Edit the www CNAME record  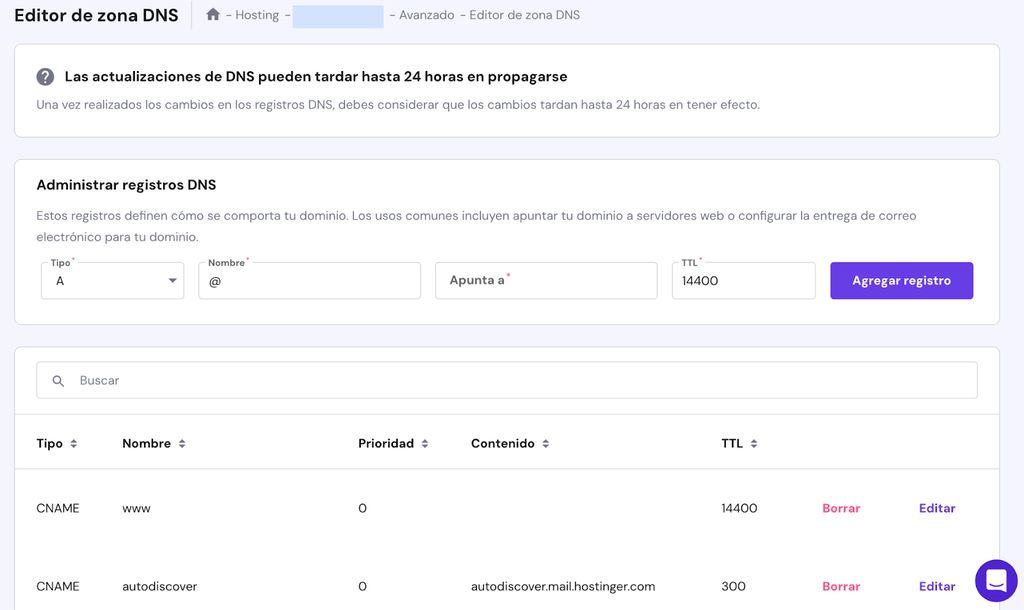(937, 508)
